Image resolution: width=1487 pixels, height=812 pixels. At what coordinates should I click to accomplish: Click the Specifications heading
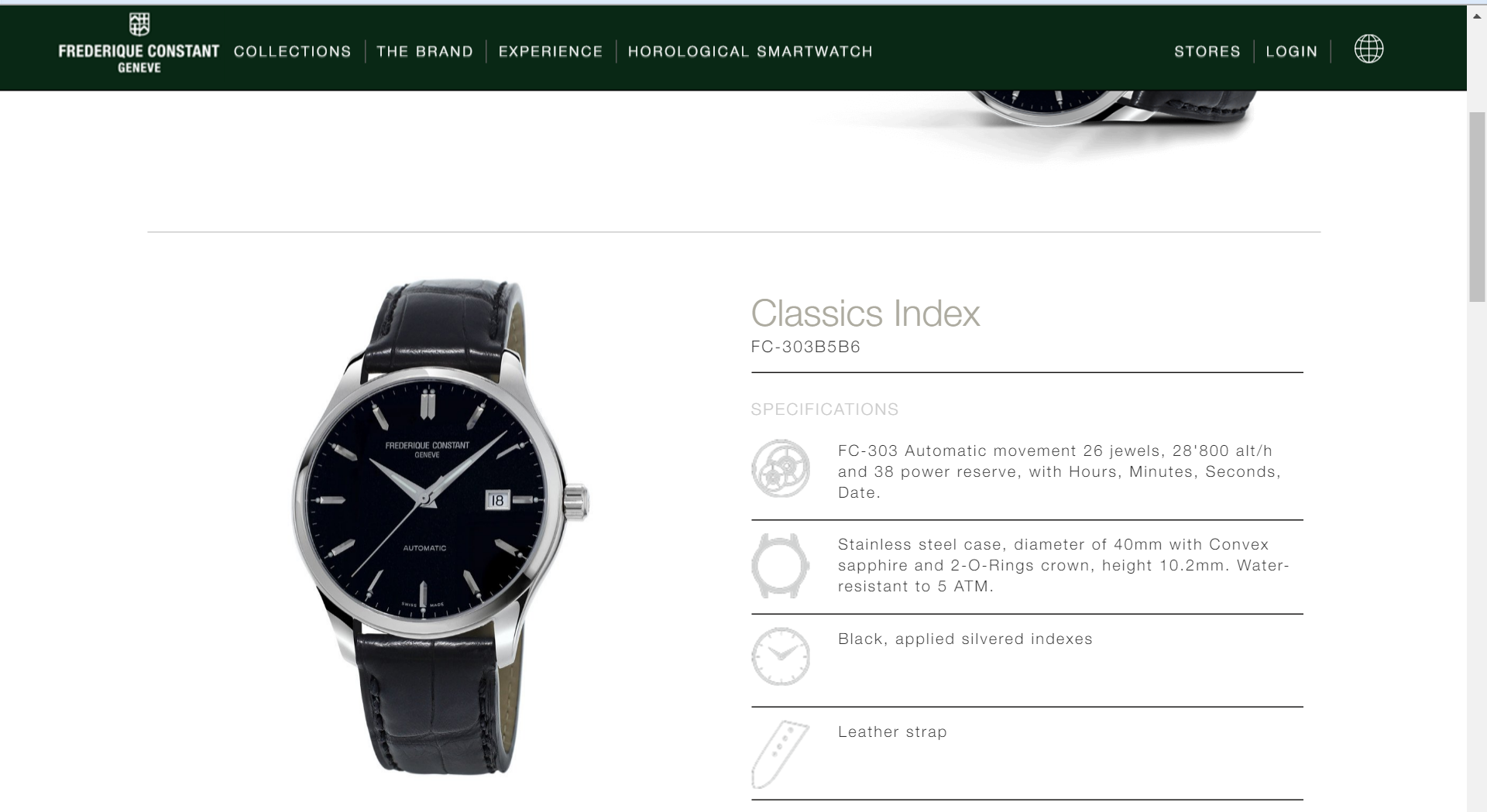click(824, 409)
